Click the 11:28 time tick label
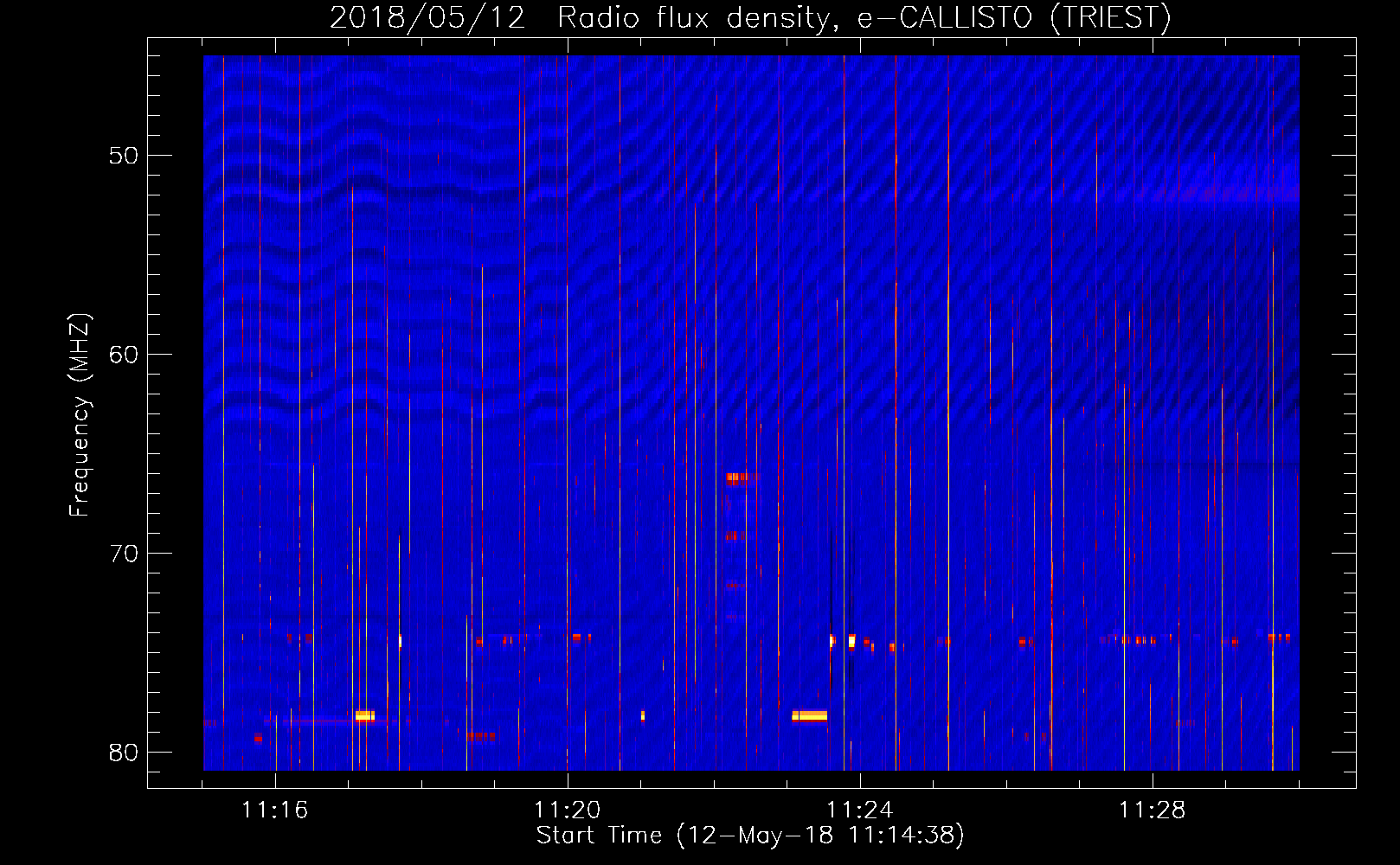 coord(1152,811)
